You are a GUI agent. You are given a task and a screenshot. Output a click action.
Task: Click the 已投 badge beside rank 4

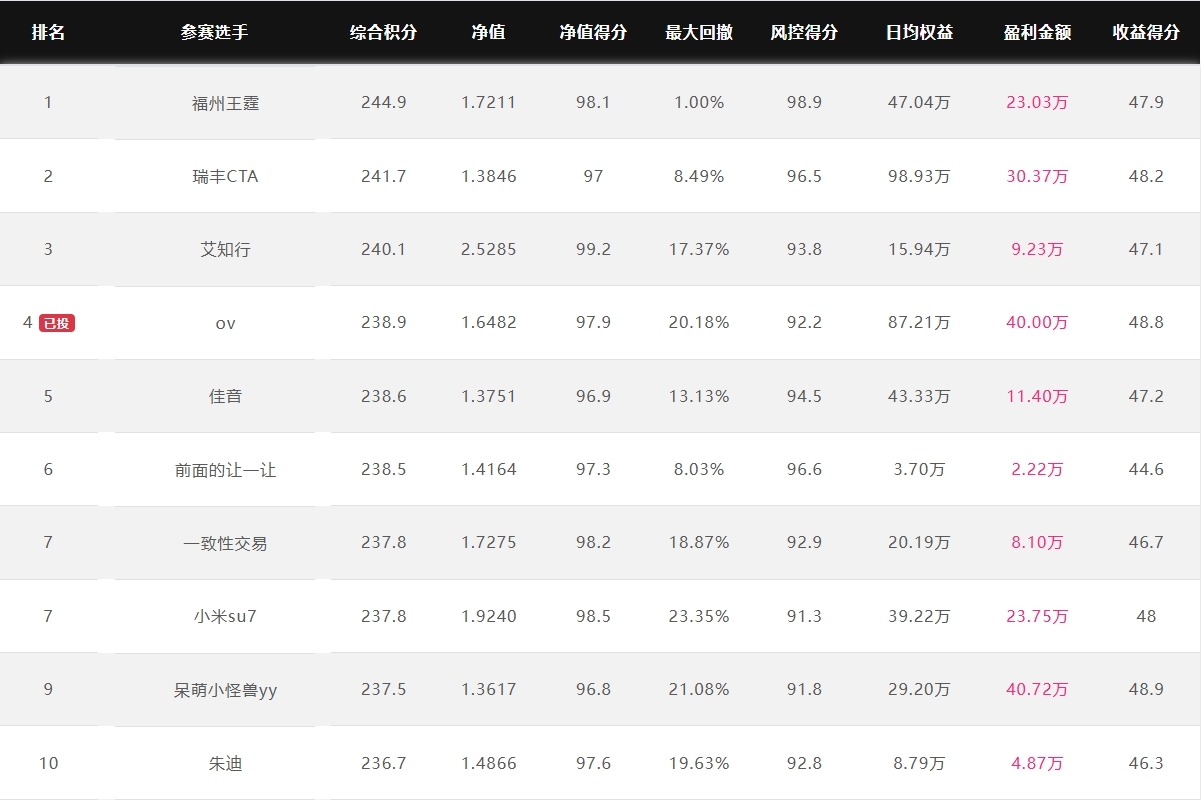click(57, 323)
